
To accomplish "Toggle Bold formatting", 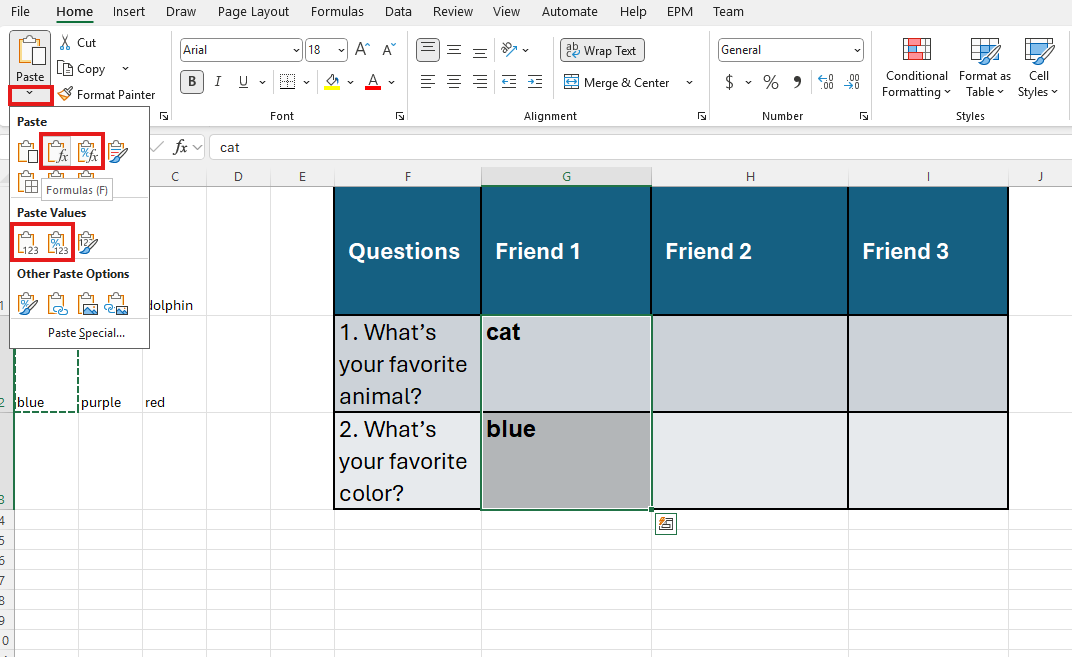I will tap(192, 82).
